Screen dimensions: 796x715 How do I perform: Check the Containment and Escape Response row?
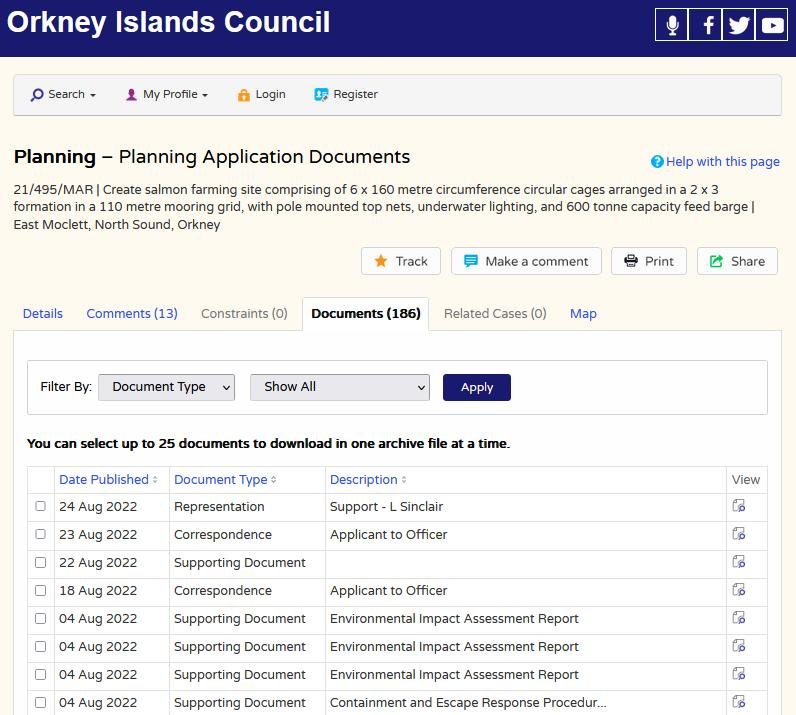(41, 702)
